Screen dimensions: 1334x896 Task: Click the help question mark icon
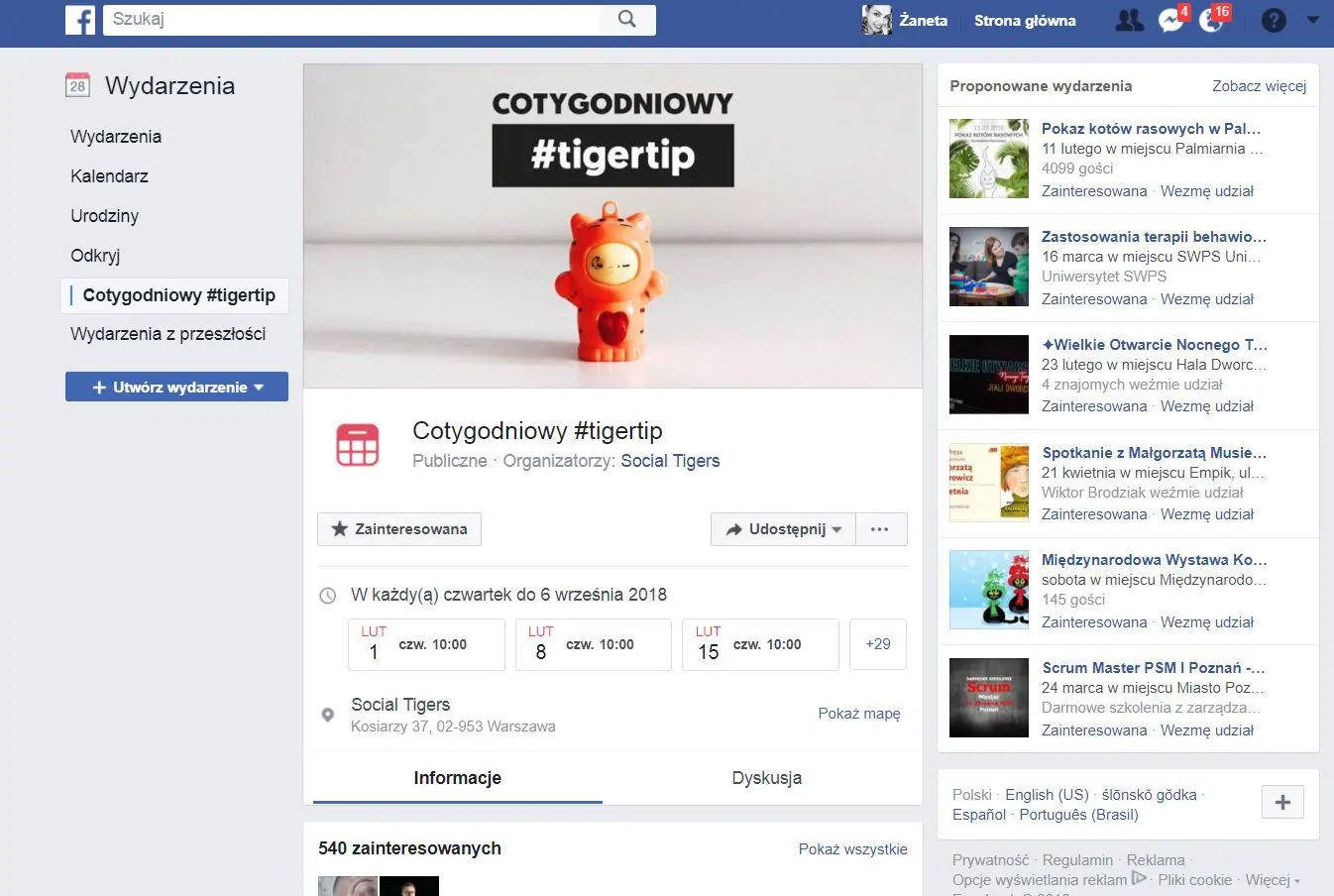(x=1274, y=20)
